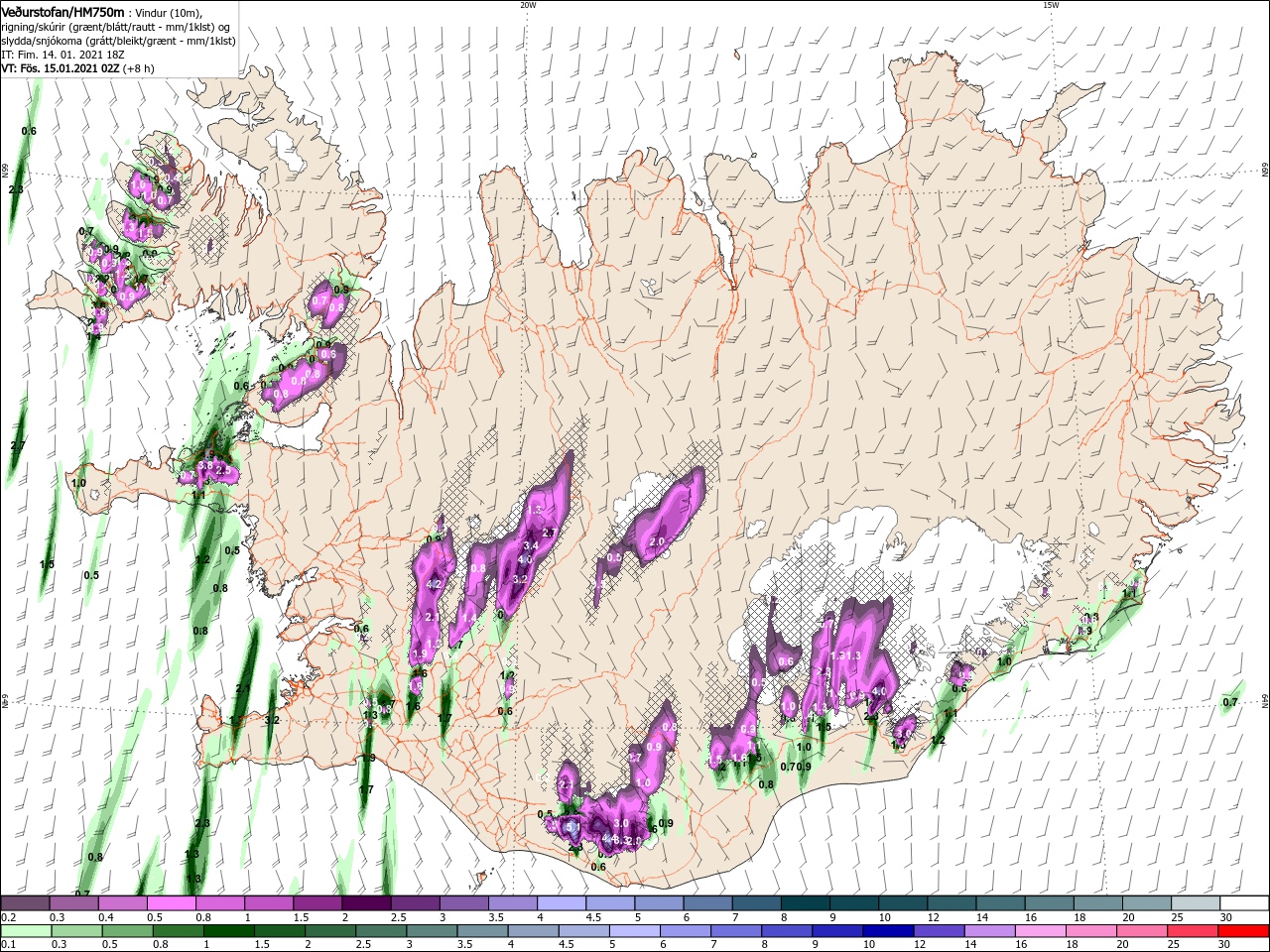Click the bright red rain swatch above 30
1270x952 pixels.
click(1243, 931)
